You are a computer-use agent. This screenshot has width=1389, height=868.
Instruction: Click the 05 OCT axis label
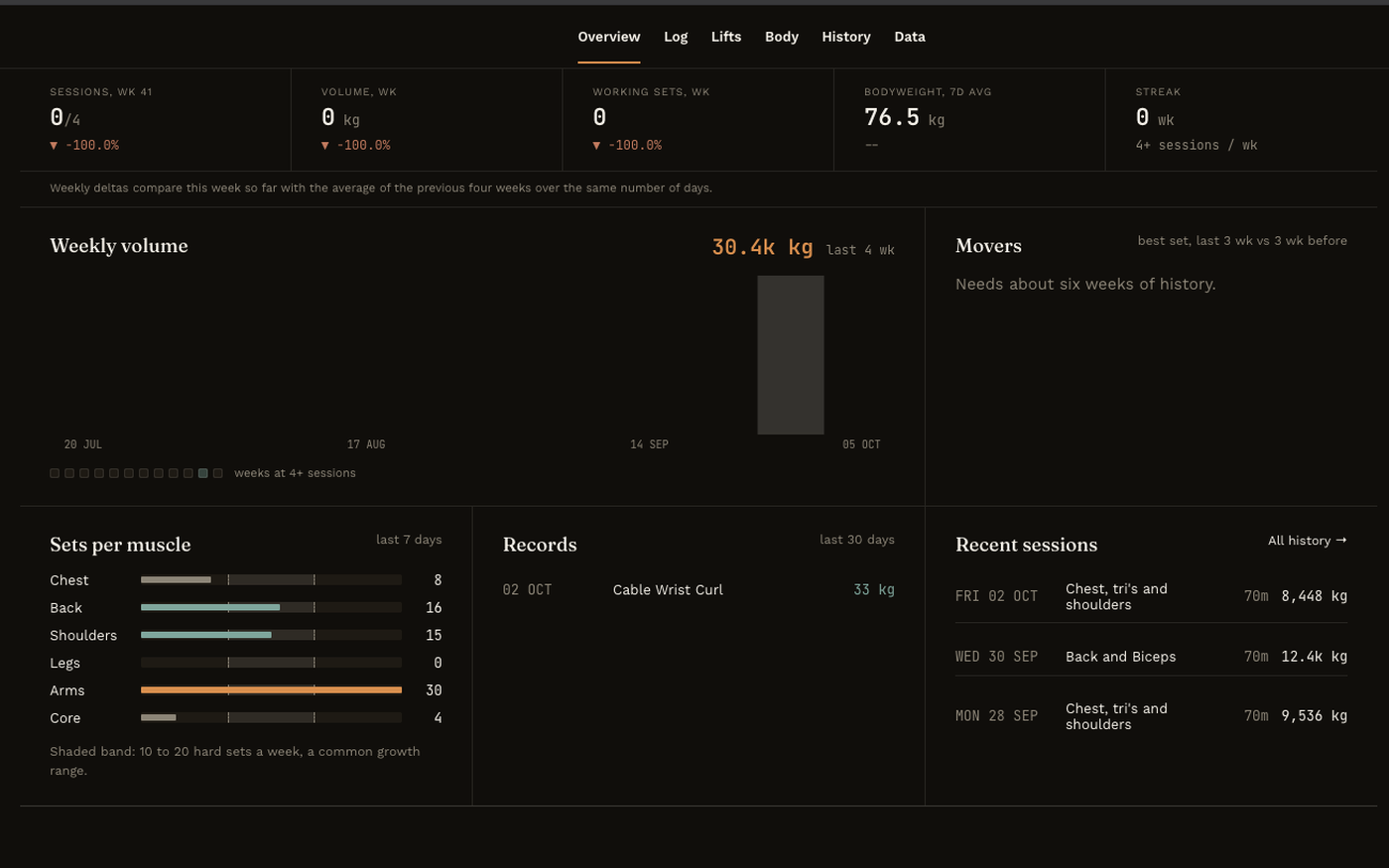(x=861, y=444)
